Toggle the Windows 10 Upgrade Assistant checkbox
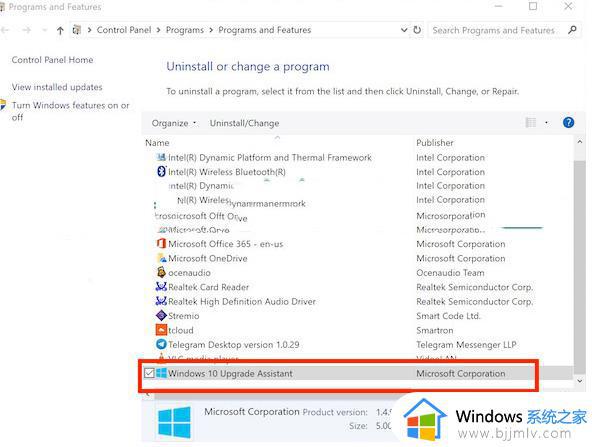592x447 pixels. pos(149,373)
